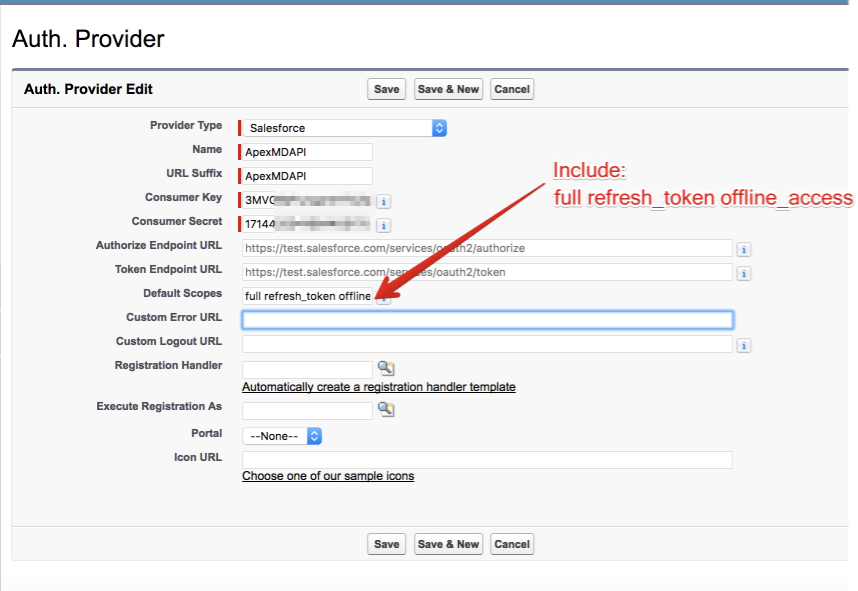
Task: Click the Consumer Secret field
Action: click(x=308, y=224)
